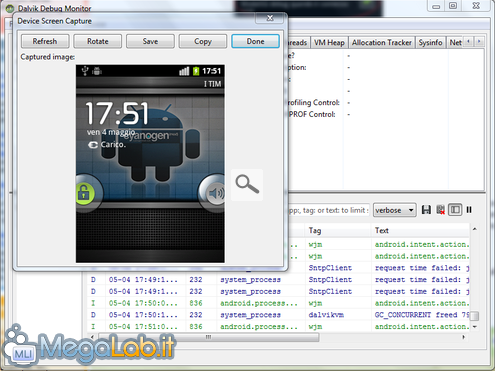This screenshot has height=371, width=495.
Task: Switch to the VM Heap tab
Action: pyautogui.click(x=329, y=43)
